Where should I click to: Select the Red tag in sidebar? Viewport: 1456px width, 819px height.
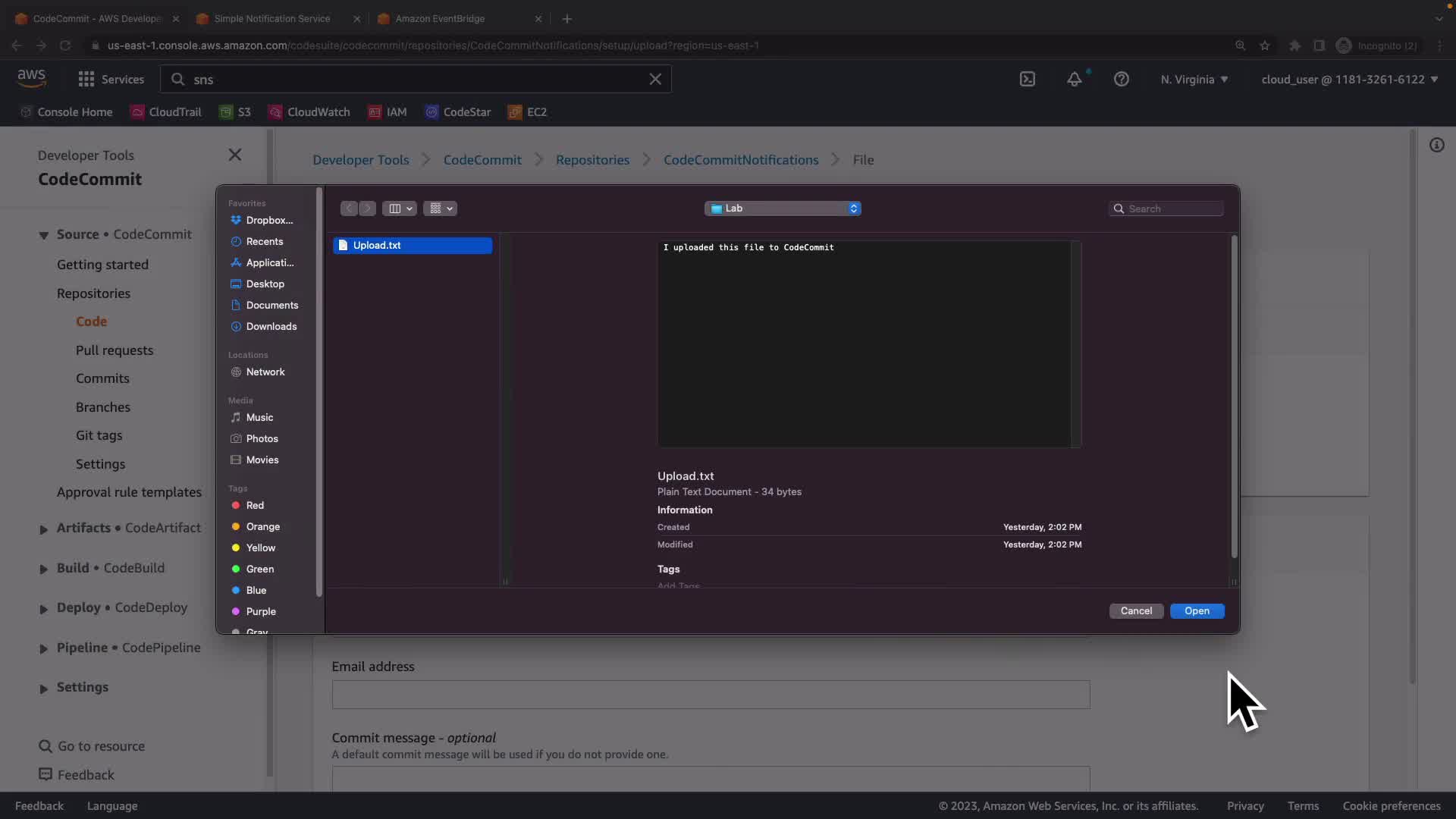255,505
